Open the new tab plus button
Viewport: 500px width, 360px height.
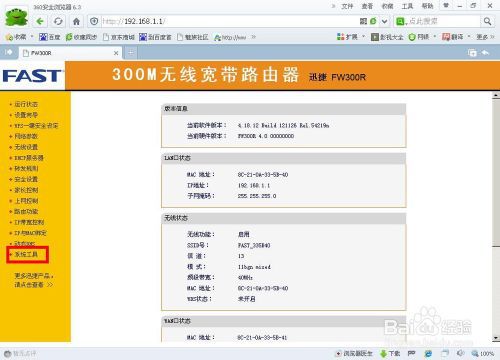click(131, 52)
